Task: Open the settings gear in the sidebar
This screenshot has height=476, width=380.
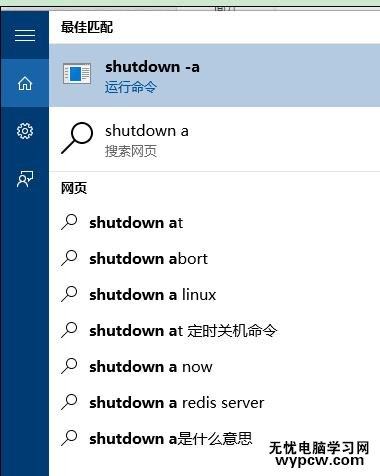Action: tap(25, 131)
